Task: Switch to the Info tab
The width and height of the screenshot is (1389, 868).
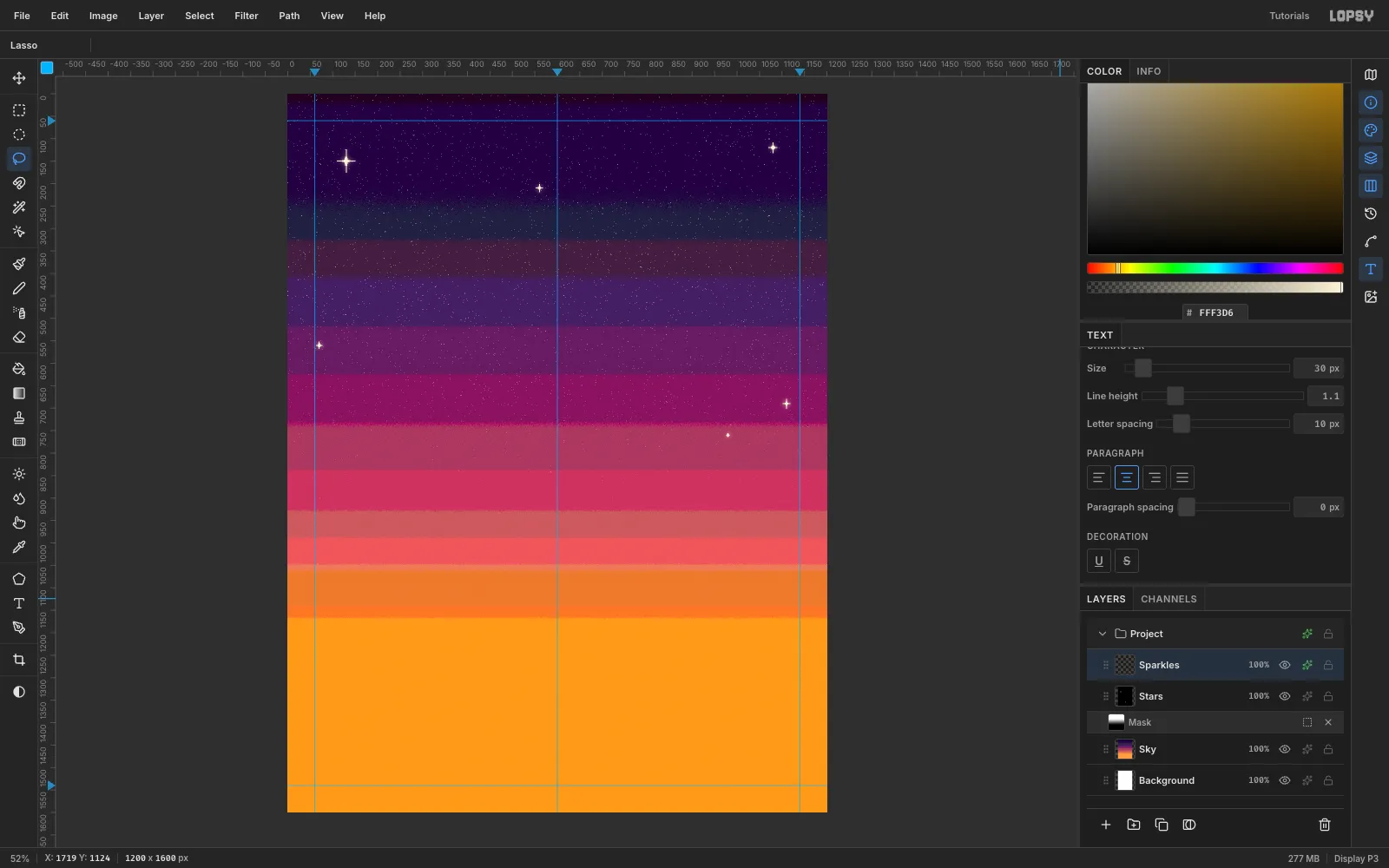Action: (x=1149, y=71)
